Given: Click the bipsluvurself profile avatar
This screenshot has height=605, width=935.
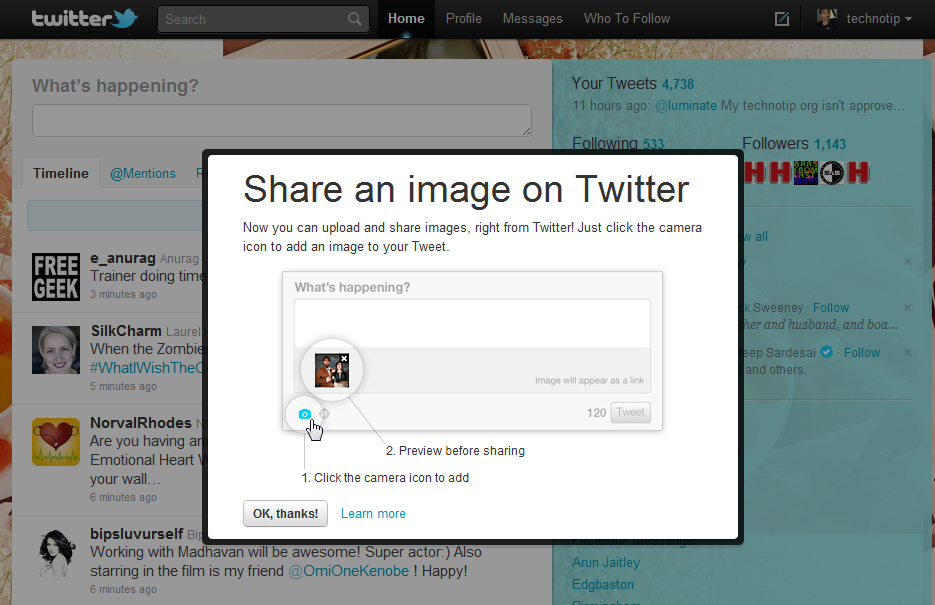Looking at the screenshot, I should coord(56,553).
